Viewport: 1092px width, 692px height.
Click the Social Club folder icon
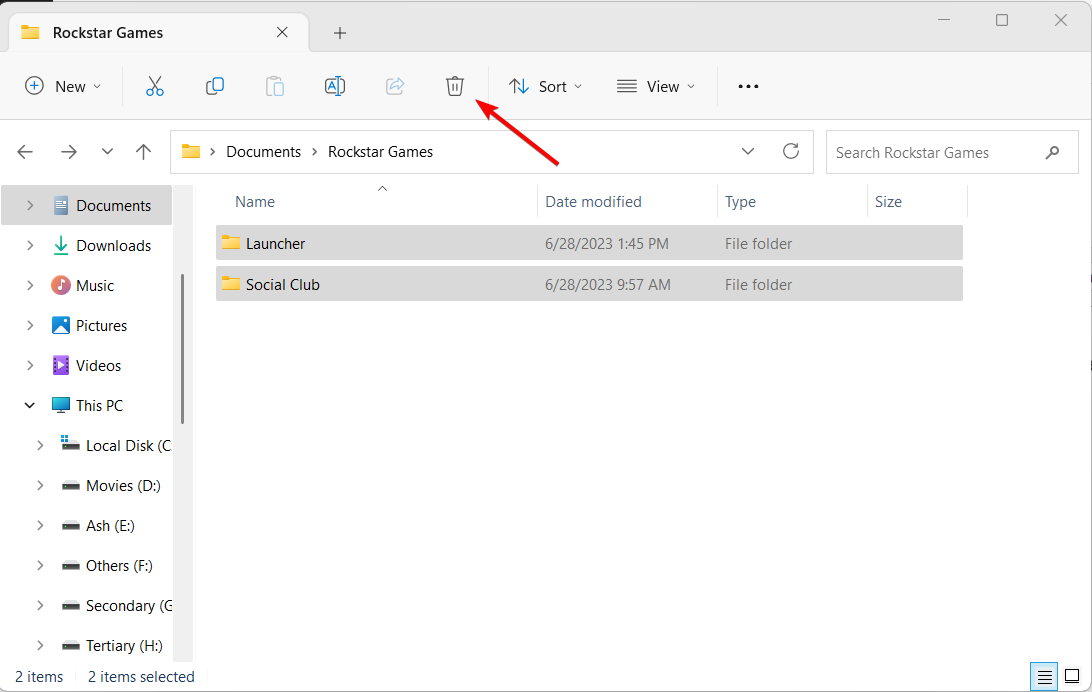click(x=231, y=283)
